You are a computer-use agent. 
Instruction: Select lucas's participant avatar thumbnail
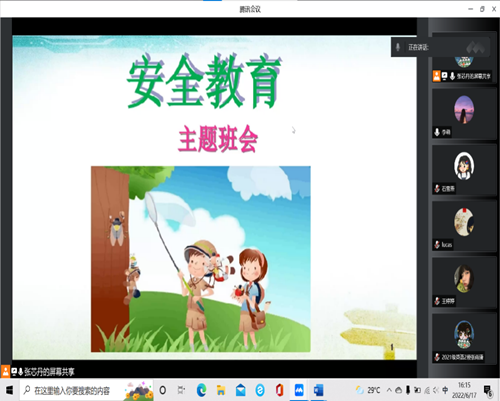coord(464,222)
